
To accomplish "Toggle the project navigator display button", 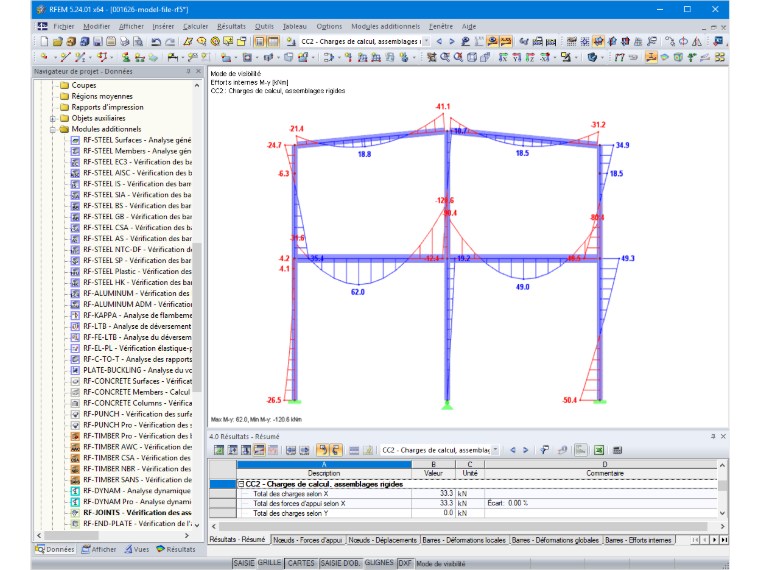I will pyautogui.click(x=260, y=42).
